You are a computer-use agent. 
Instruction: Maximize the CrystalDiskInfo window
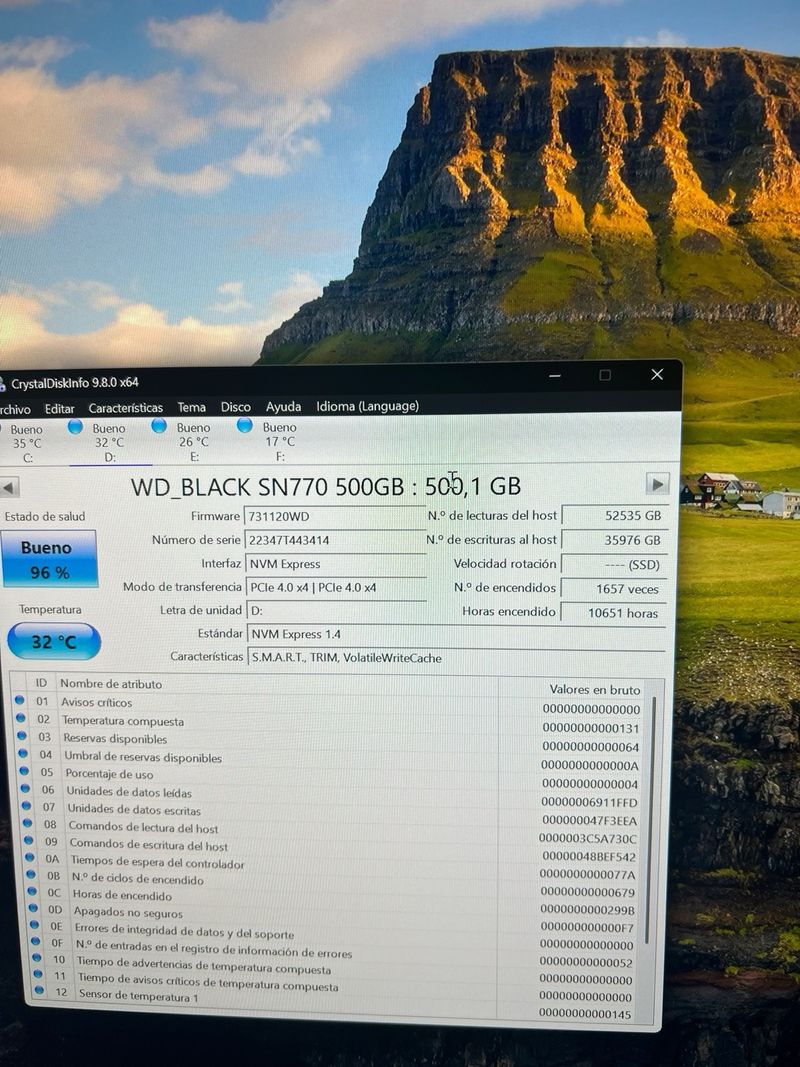605,375
